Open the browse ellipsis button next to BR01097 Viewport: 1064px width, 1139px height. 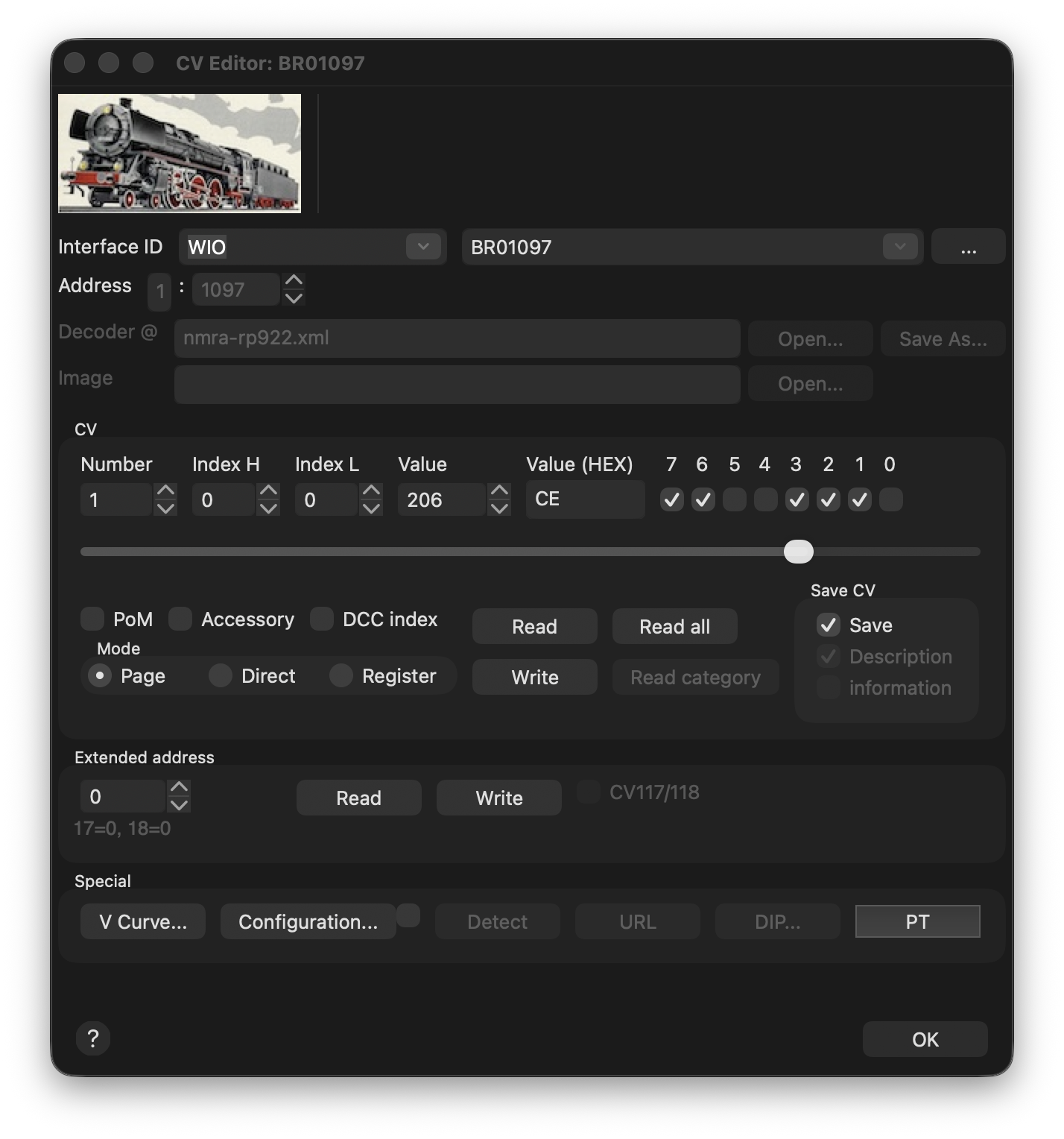tap(968, 247)
